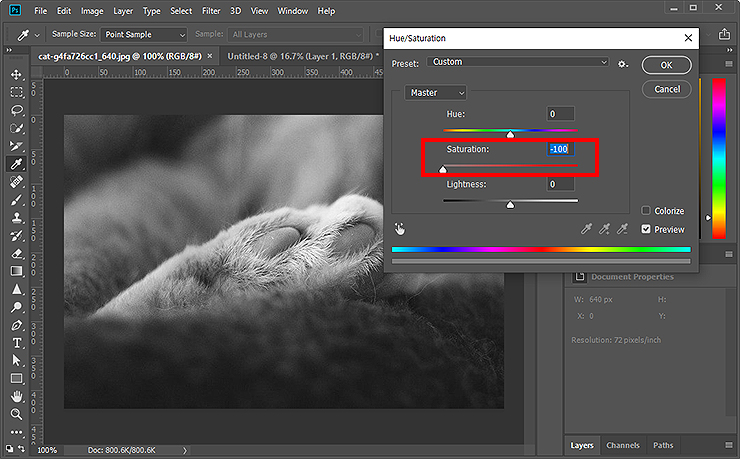Select the Eyedropper tool in the toolbox

pos(17,164)
